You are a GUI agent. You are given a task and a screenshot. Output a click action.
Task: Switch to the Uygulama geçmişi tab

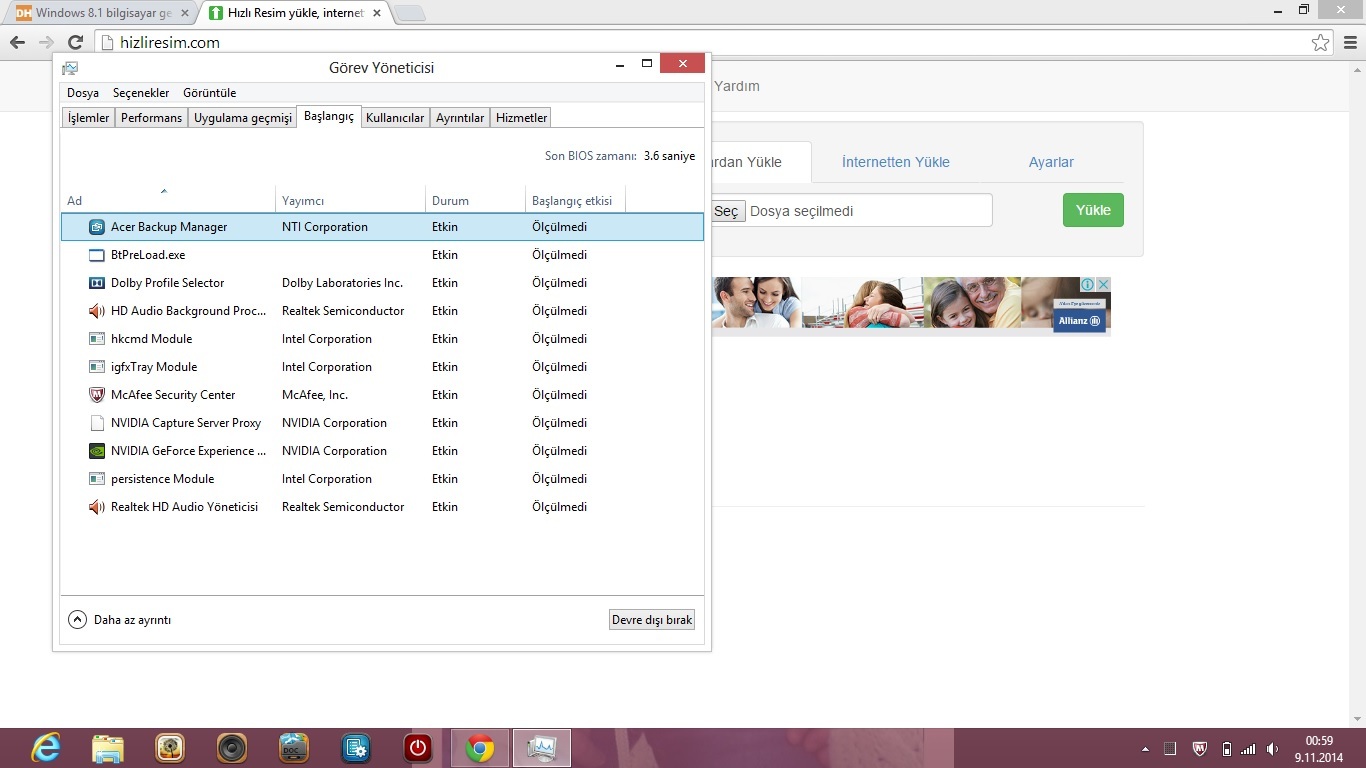[x=243, y=118]
